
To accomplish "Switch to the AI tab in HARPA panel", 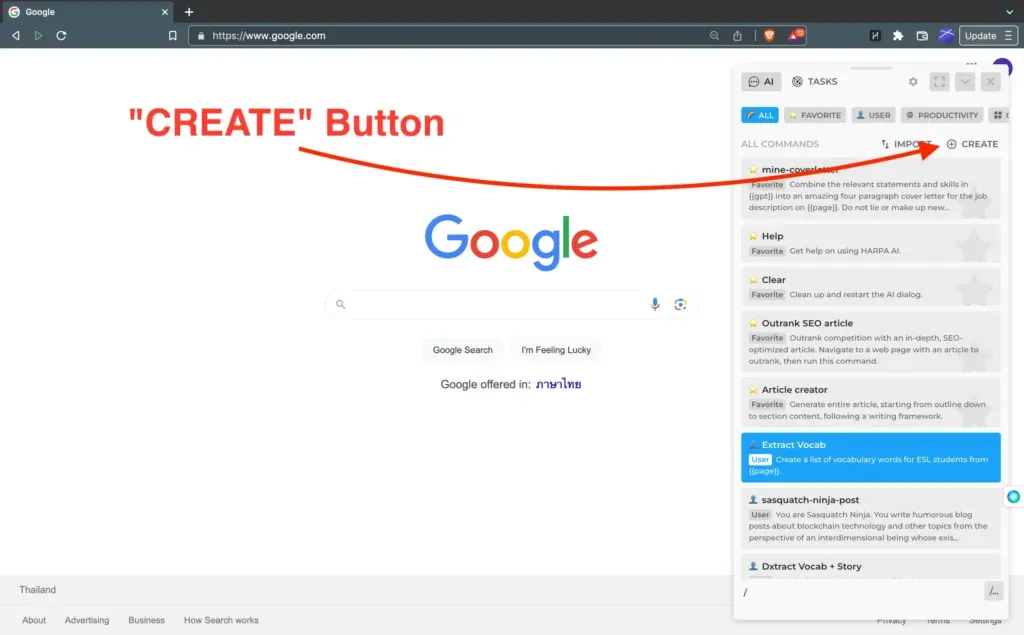I will point(761,82).
